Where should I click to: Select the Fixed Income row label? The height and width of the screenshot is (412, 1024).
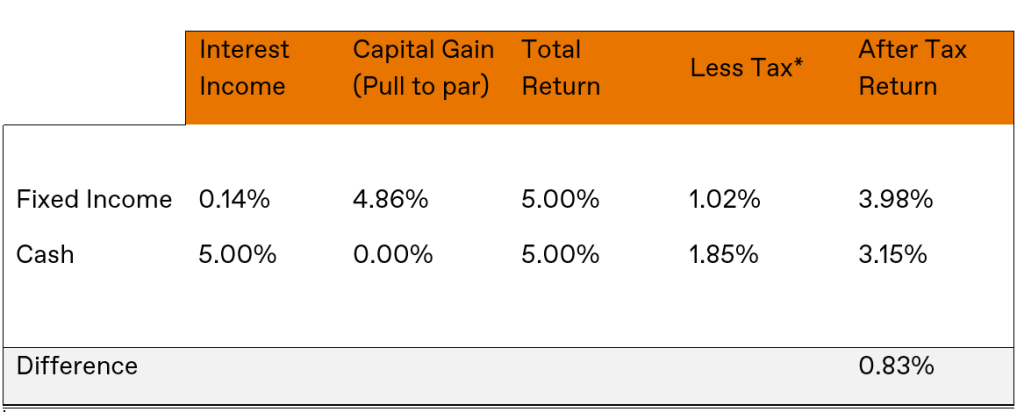pyautogui.click(x=94, y=199)
